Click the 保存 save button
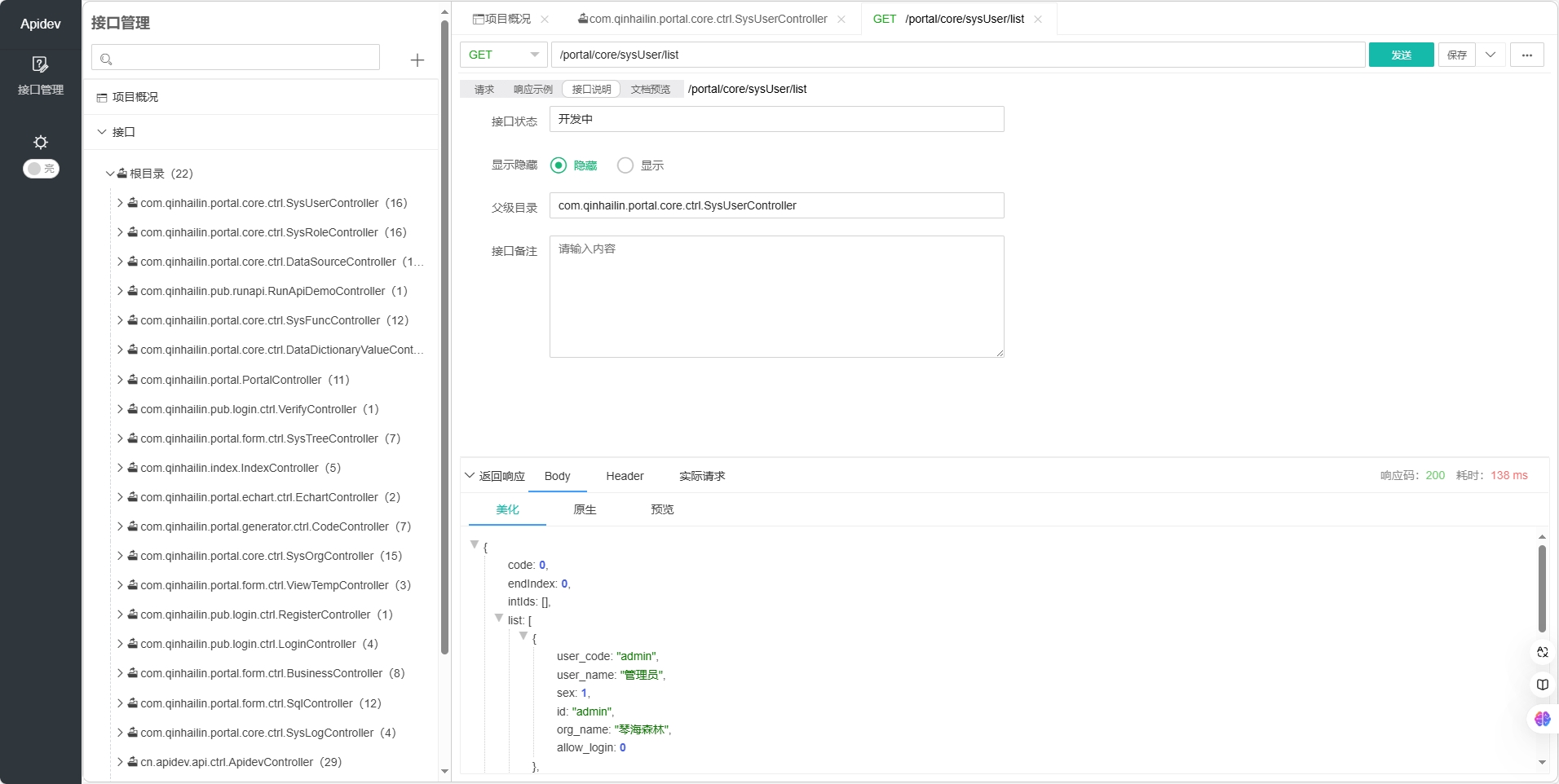The width and height of the screenshot is (1559, 784). pos(1456,55)
